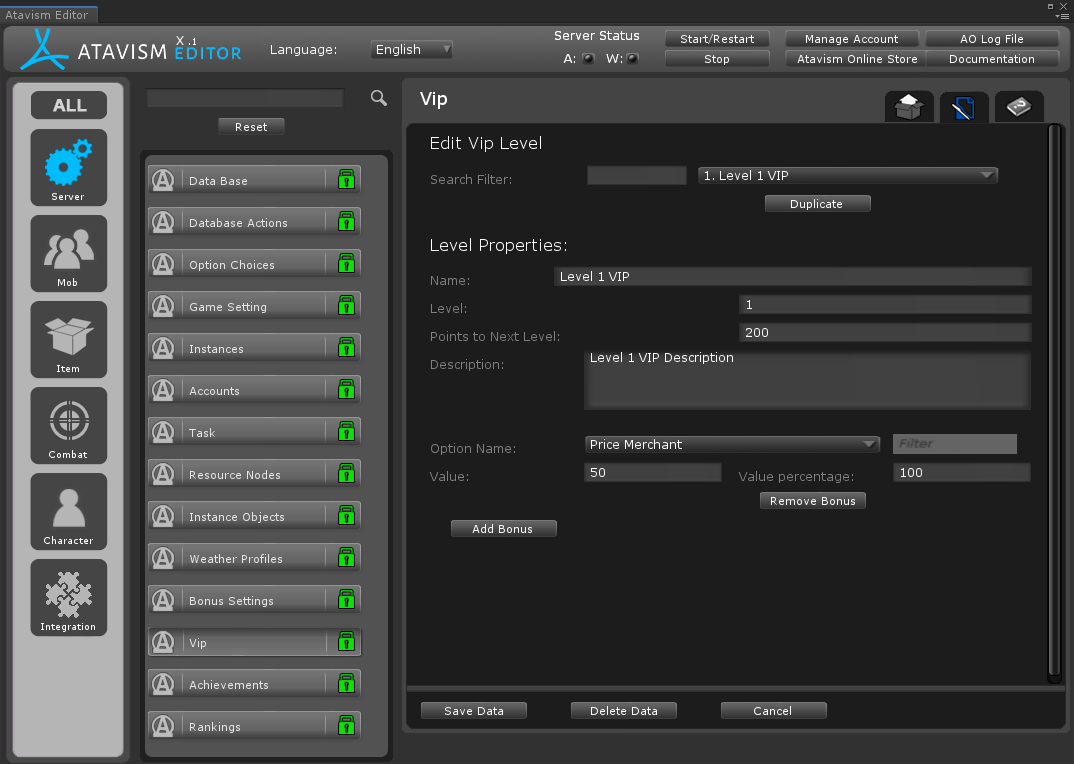Image resolution: width=1074 pixels, height=764 pixels.
Task: Switch to the edit document tab
Action: [964, 107]
